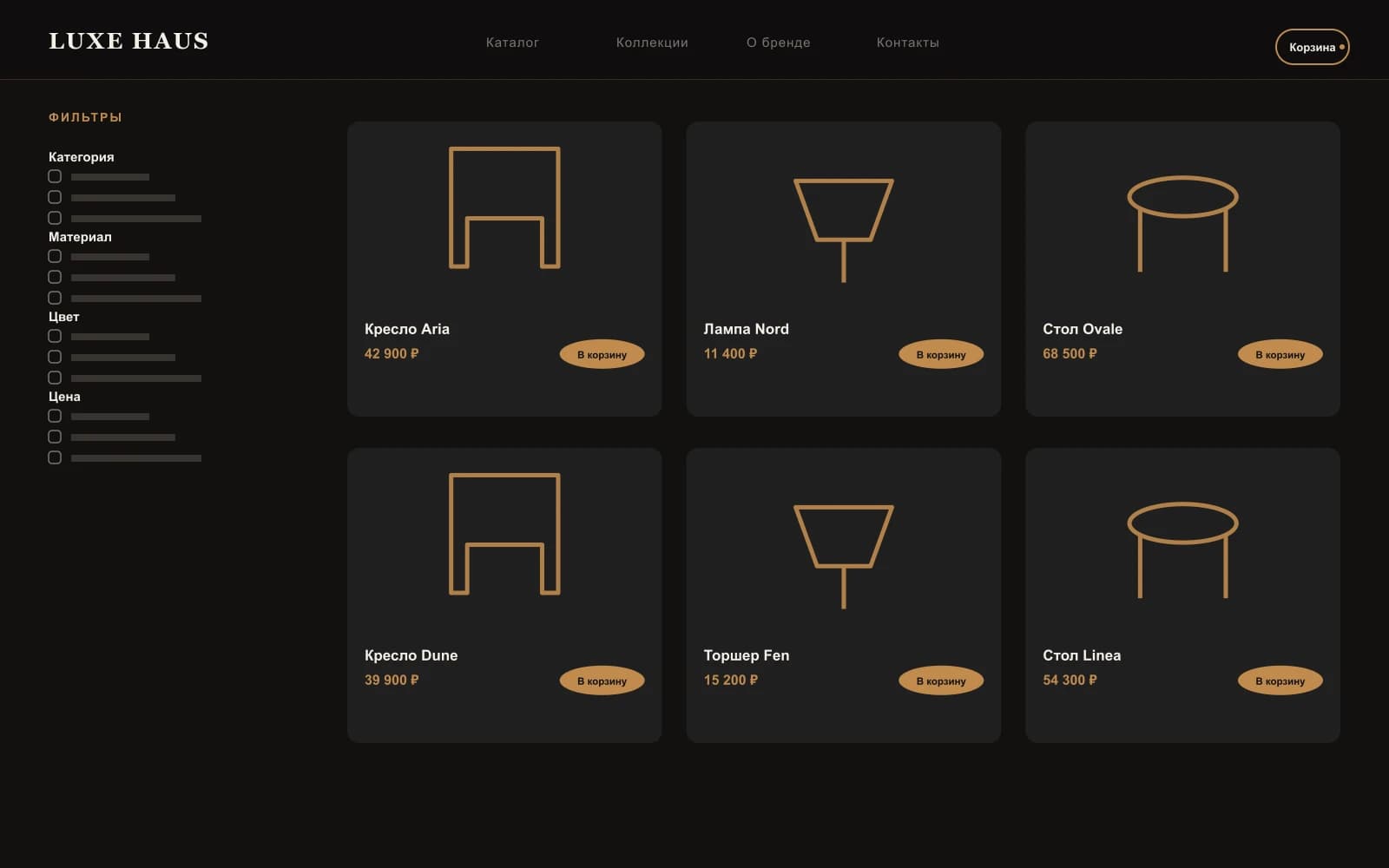Viewport: 1389px width, 868px height.
Task: Add Кресло Aria to cart
Action: coord(602,354)
